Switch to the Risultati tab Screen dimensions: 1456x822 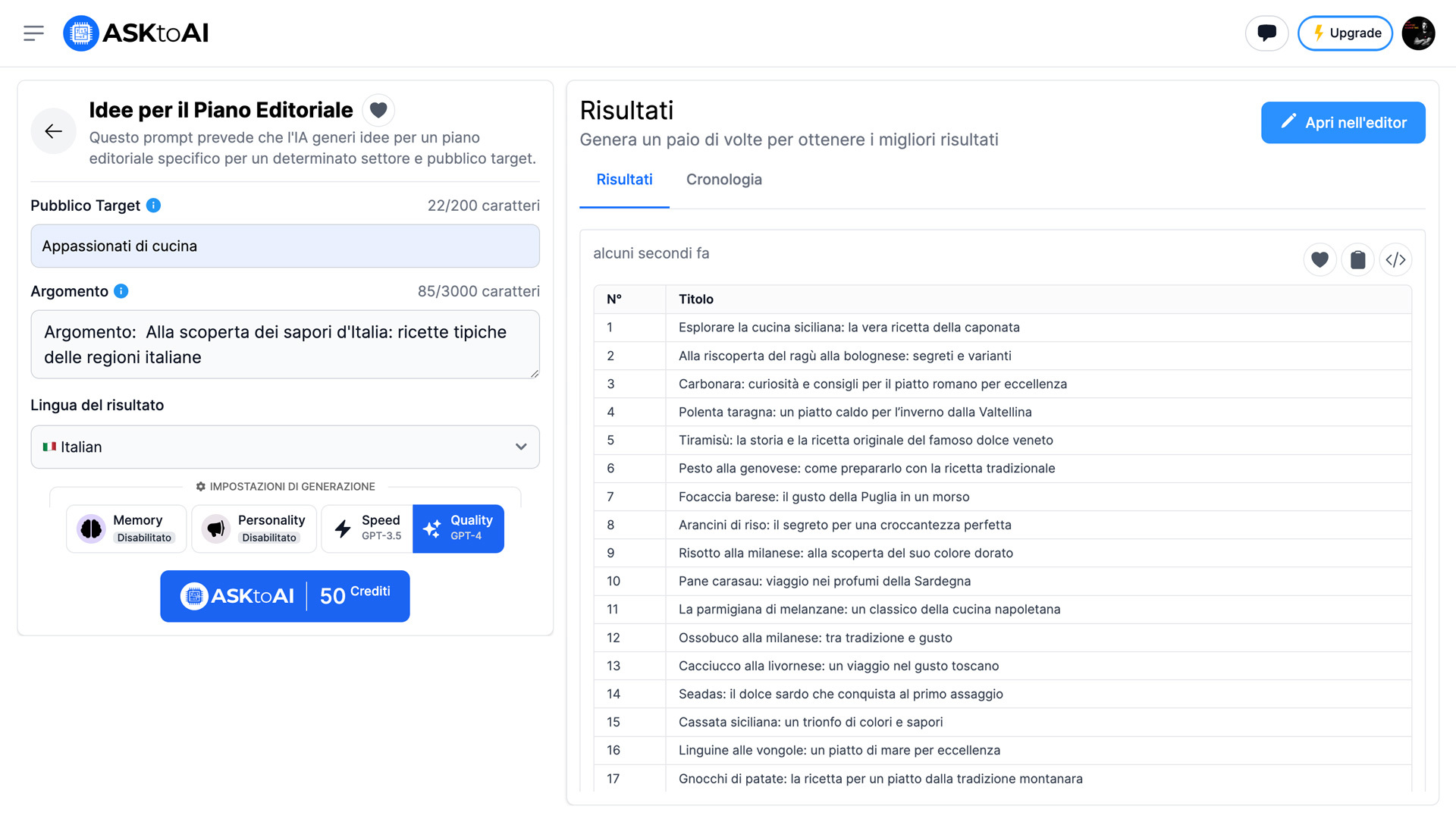[x=624, y=180]
